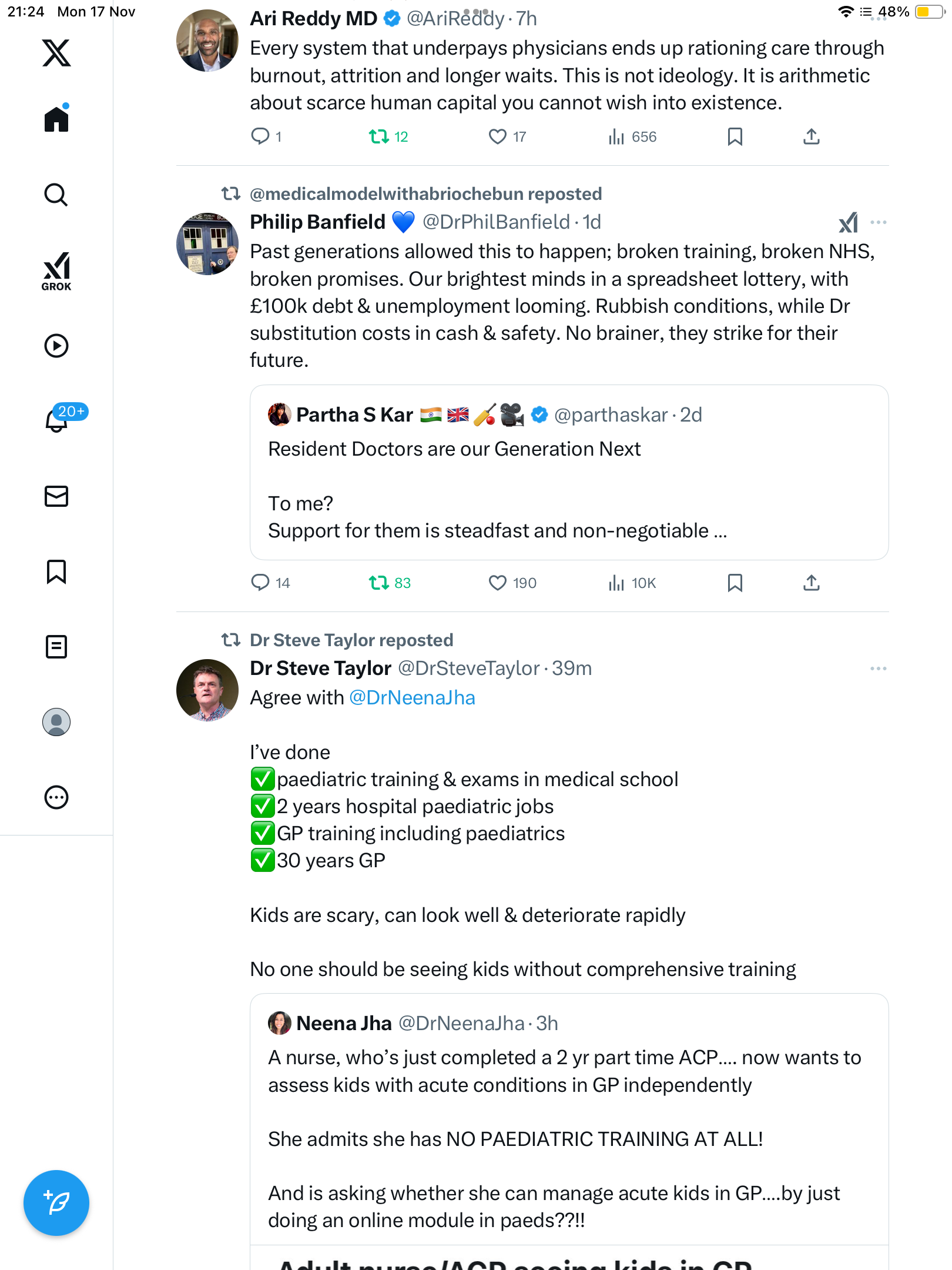This screenshot has height=1270, width=952.
Task: Bookmark Philip Banfield's post
Action: click(x=735, y=583)
